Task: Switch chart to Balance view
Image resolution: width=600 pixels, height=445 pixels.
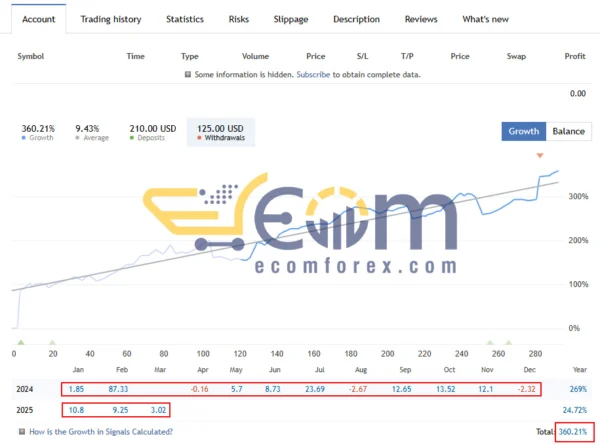Action: coord(569,131)
